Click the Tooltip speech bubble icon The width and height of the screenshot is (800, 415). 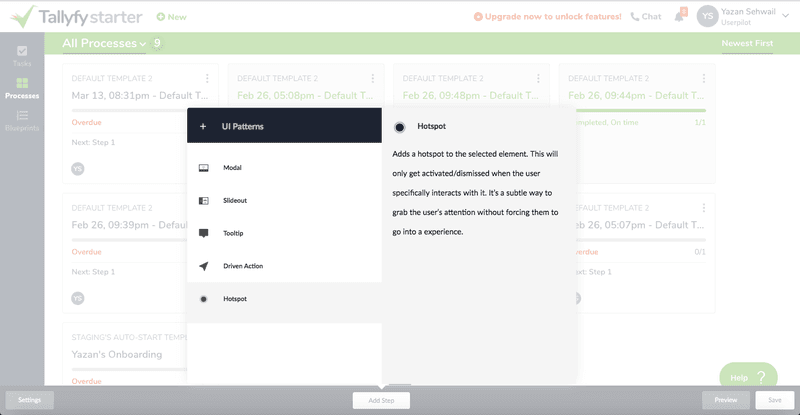click(x=204, y=233)
